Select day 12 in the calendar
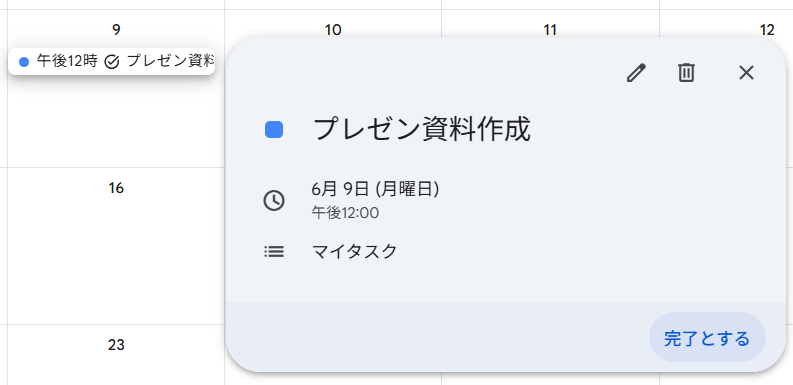 [767, 30]
